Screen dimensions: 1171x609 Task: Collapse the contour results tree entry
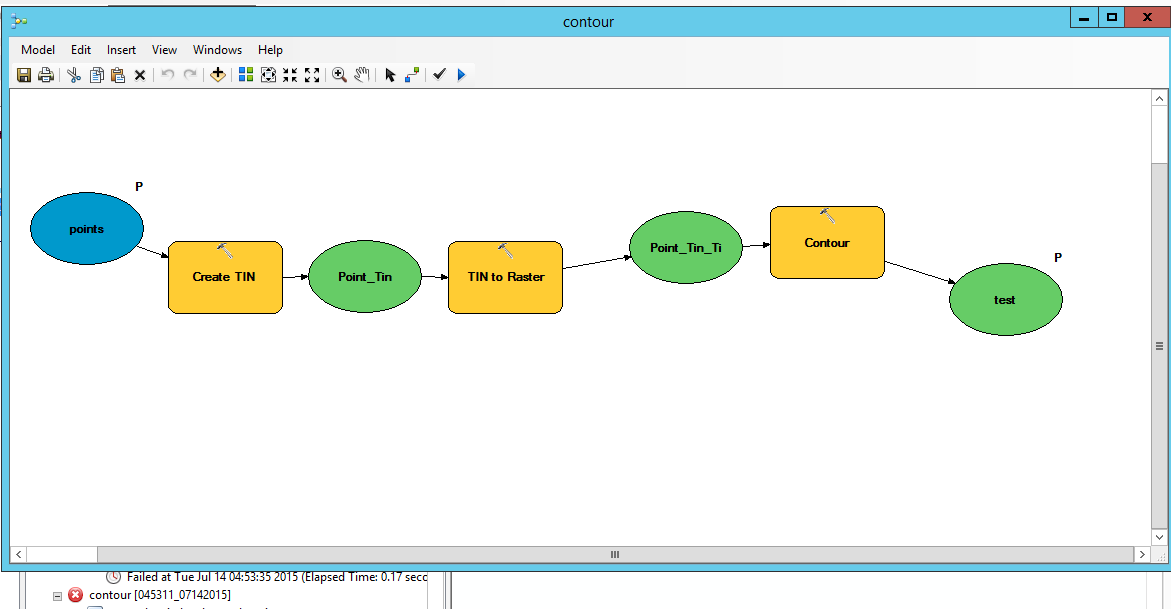coord(57,596)
